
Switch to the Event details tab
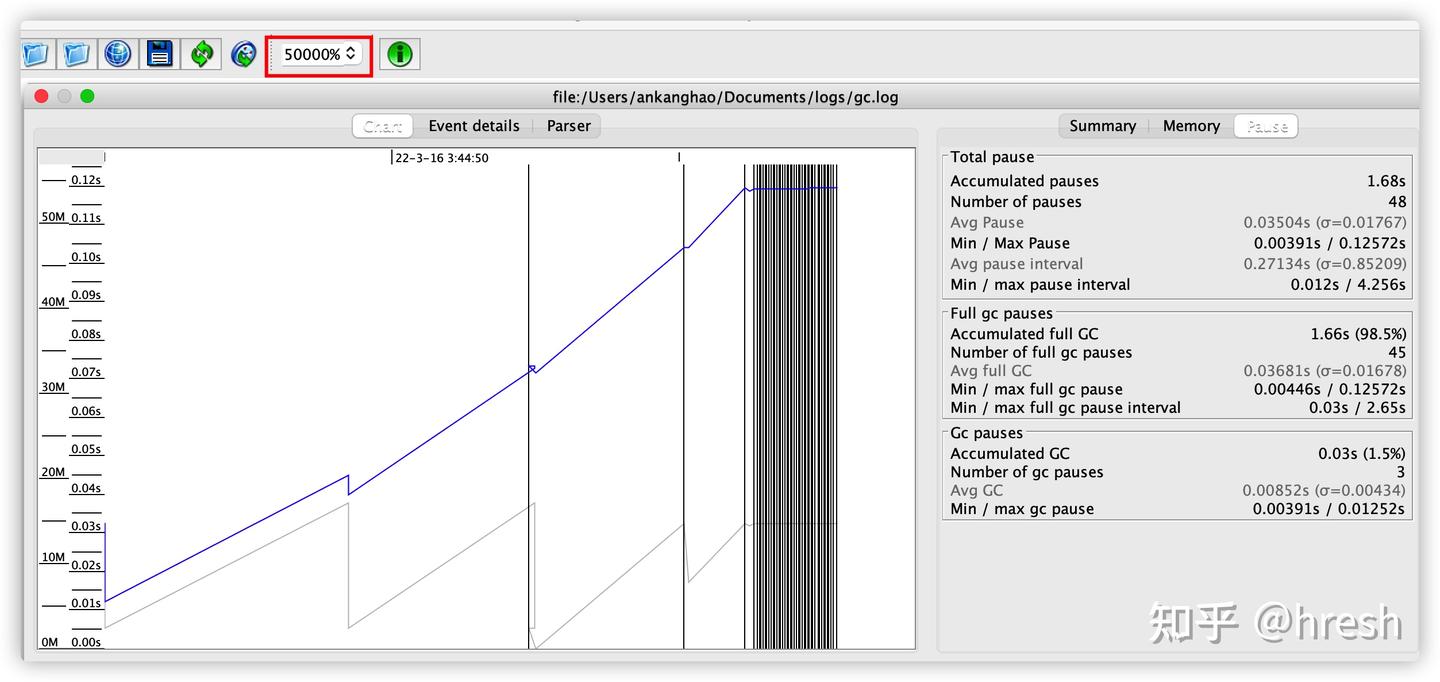click(473, 125)
